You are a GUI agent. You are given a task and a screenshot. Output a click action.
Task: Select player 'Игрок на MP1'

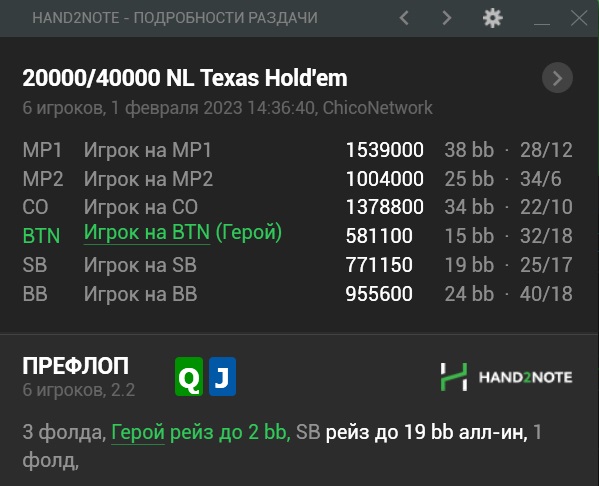pos(147,150)
